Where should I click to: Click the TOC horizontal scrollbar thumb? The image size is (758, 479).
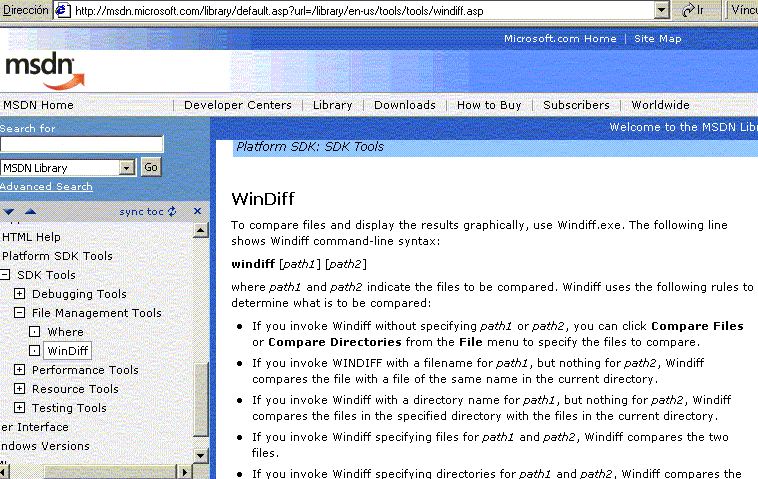tap(111, 472)
